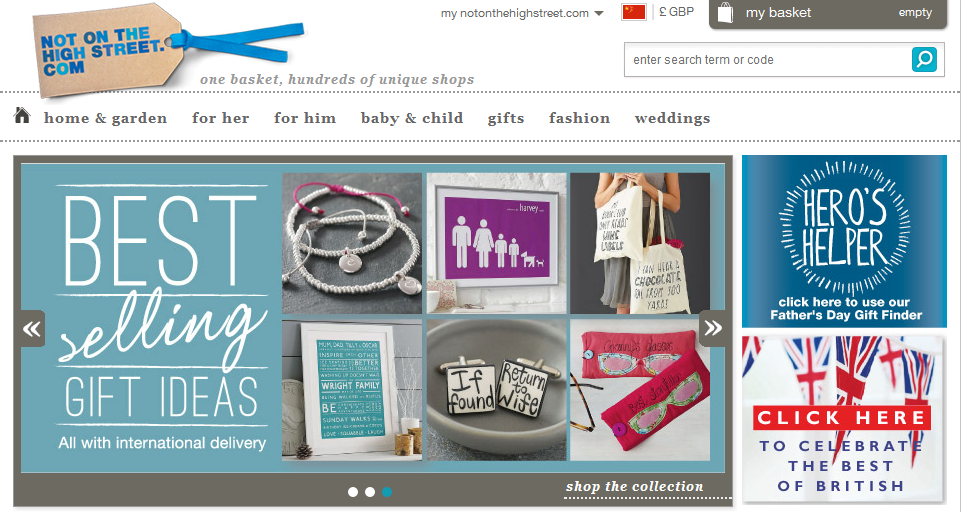Open the weddings menu item
961x512 pixels.
[x=672, y=118]
